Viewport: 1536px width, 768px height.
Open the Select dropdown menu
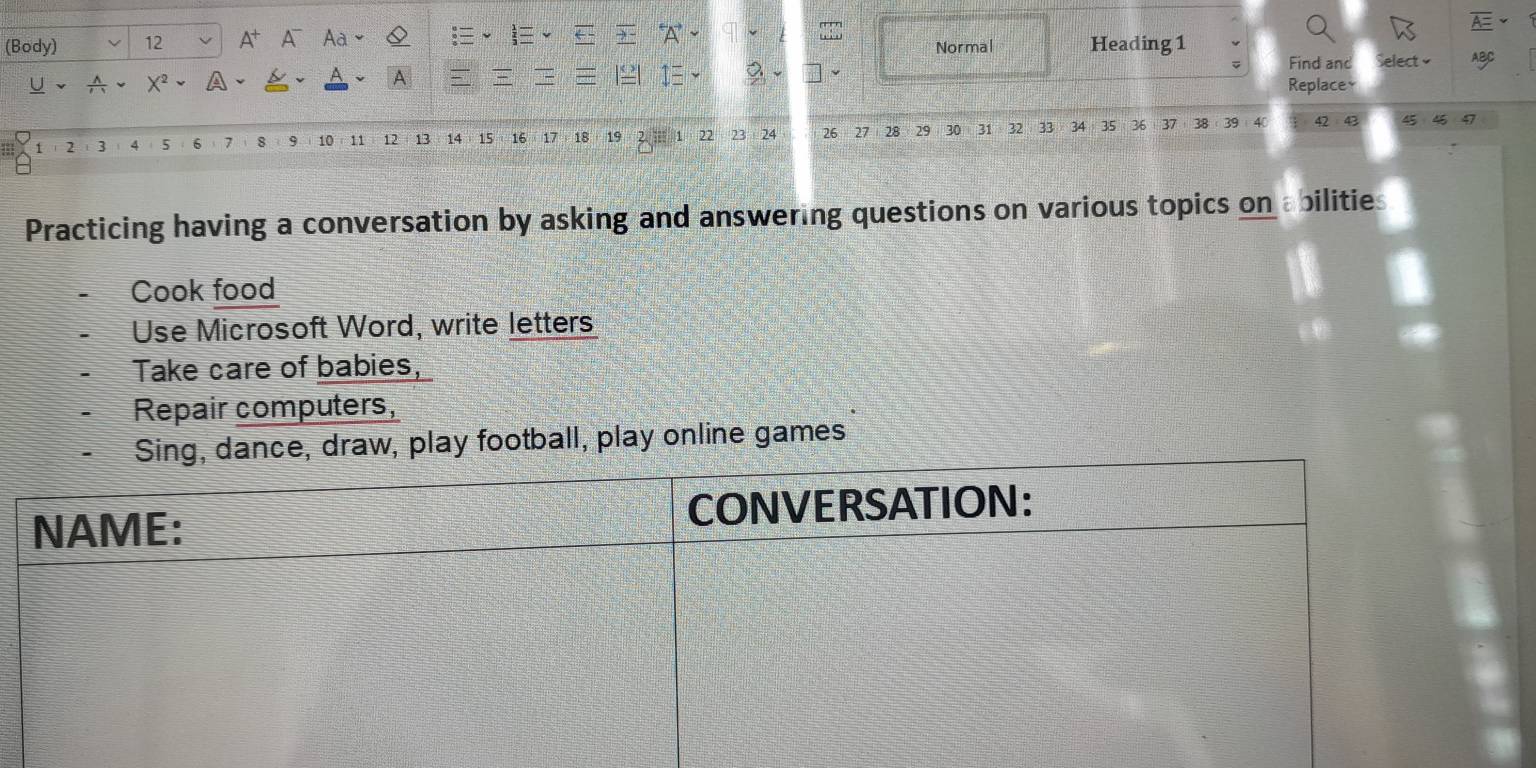(x=1402, y=61)
